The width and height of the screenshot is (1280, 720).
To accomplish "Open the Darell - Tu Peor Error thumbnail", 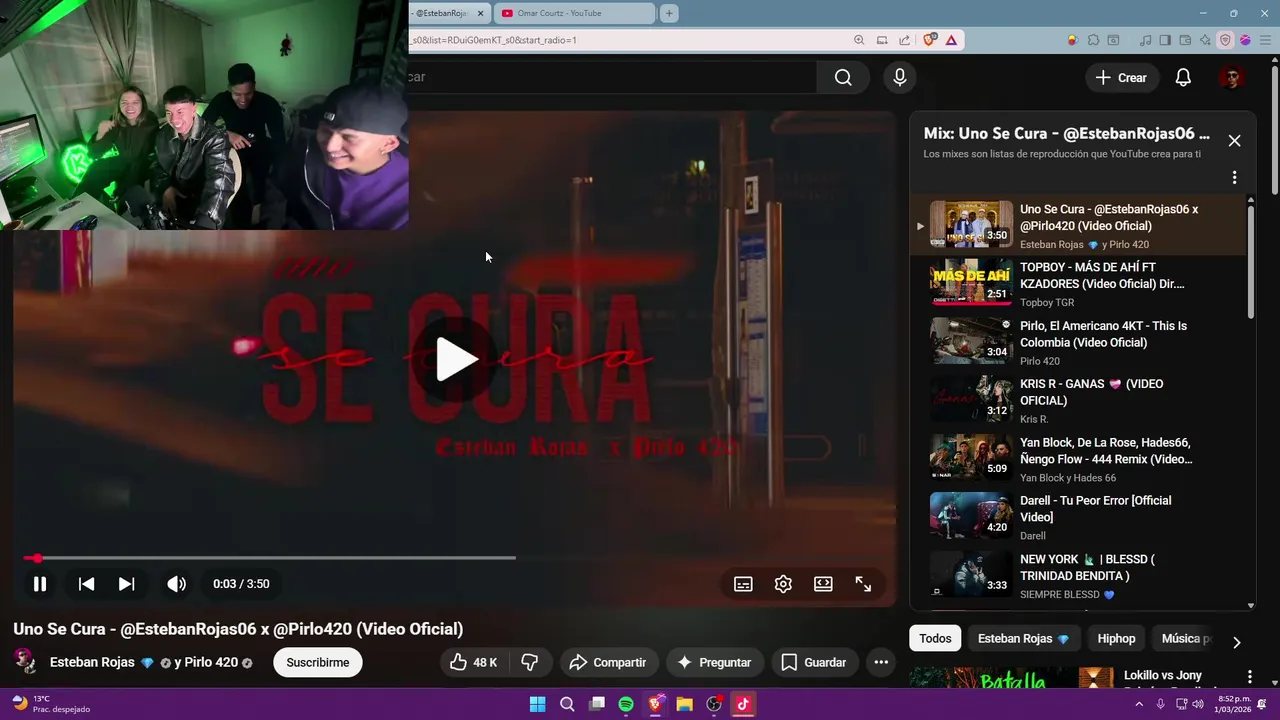I will 971,517.
